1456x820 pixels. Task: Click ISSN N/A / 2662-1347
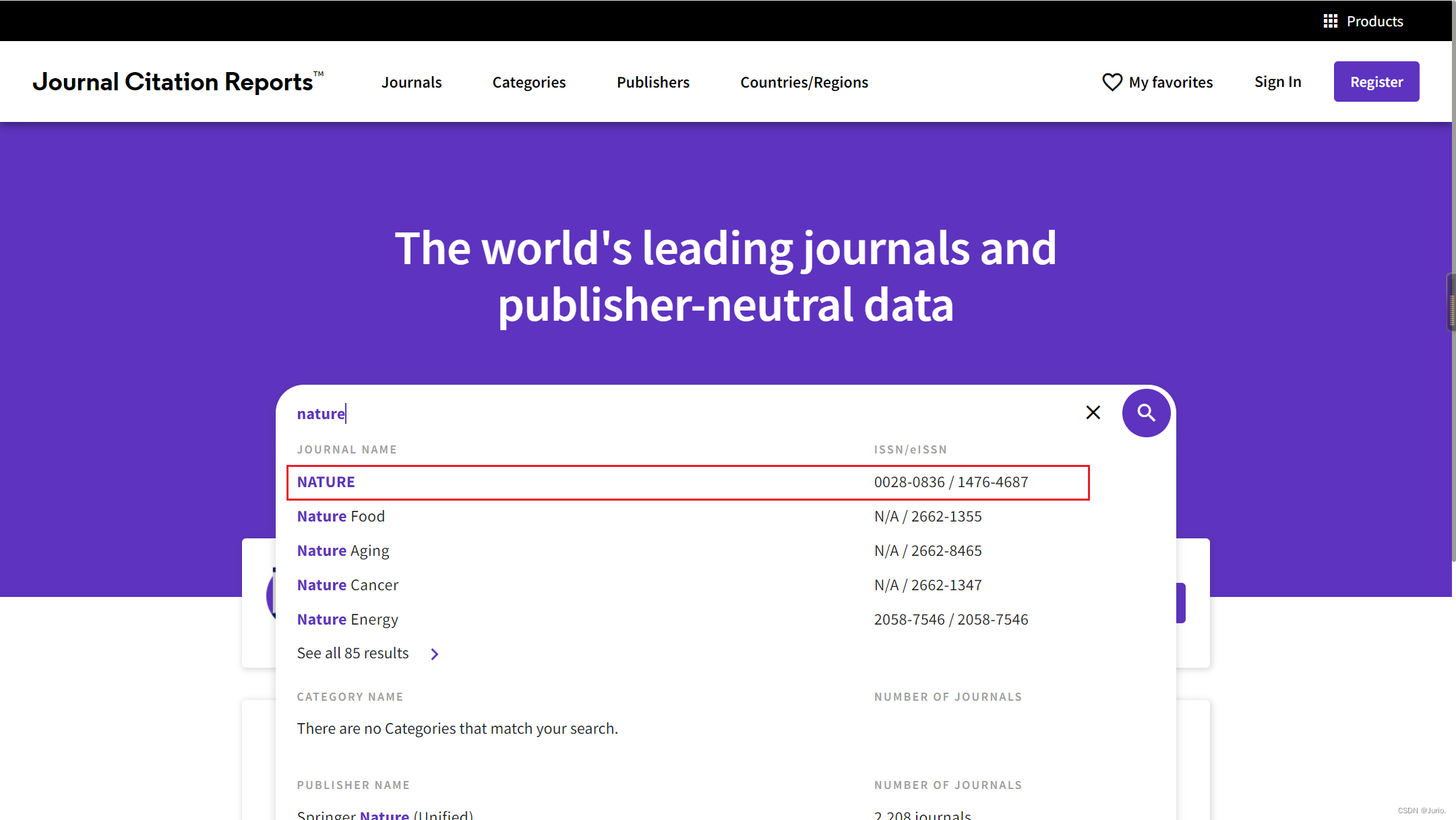click(928, 585)
